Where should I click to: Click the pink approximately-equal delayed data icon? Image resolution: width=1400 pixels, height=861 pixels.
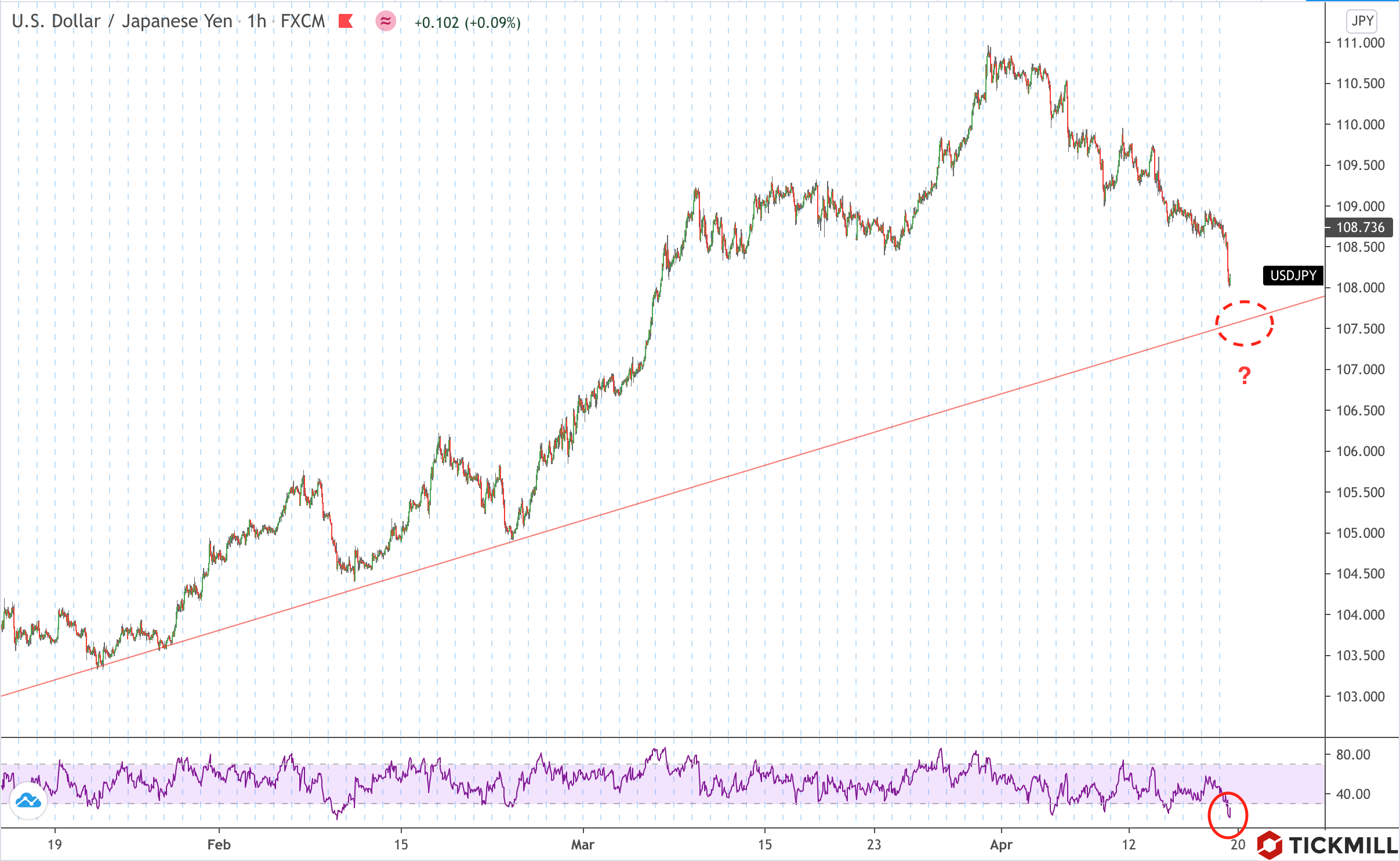point(386,21)
